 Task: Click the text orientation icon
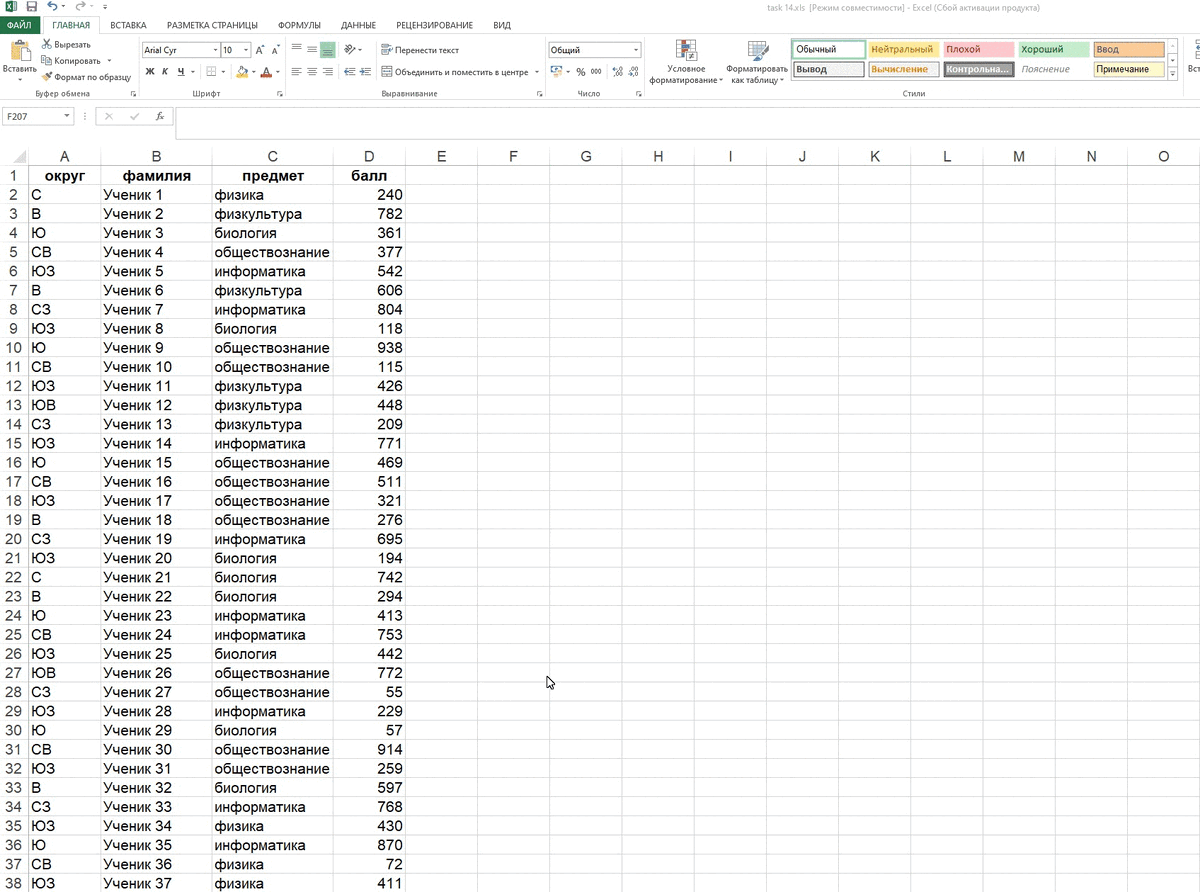tap(350, 49)
